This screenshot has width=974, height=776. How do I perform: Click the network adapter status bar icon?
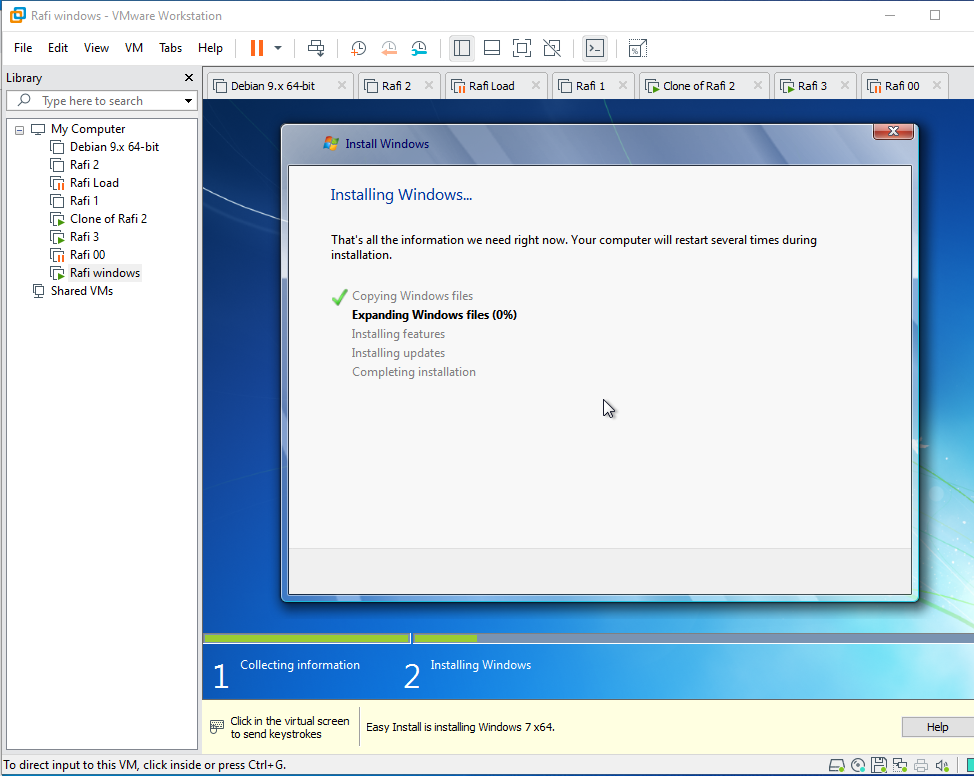pos(899,765)
